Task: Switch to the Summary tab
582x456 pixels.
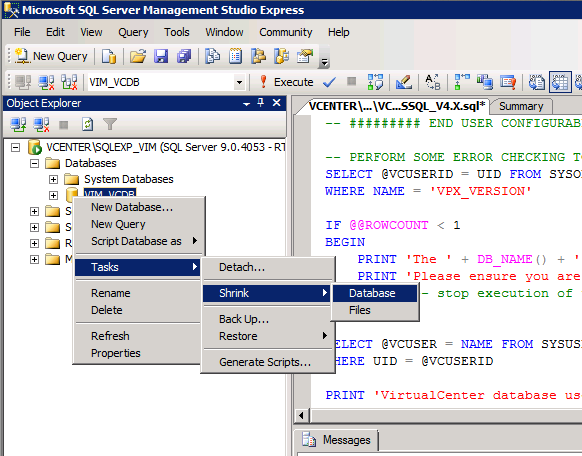Action: pos(521,106)
